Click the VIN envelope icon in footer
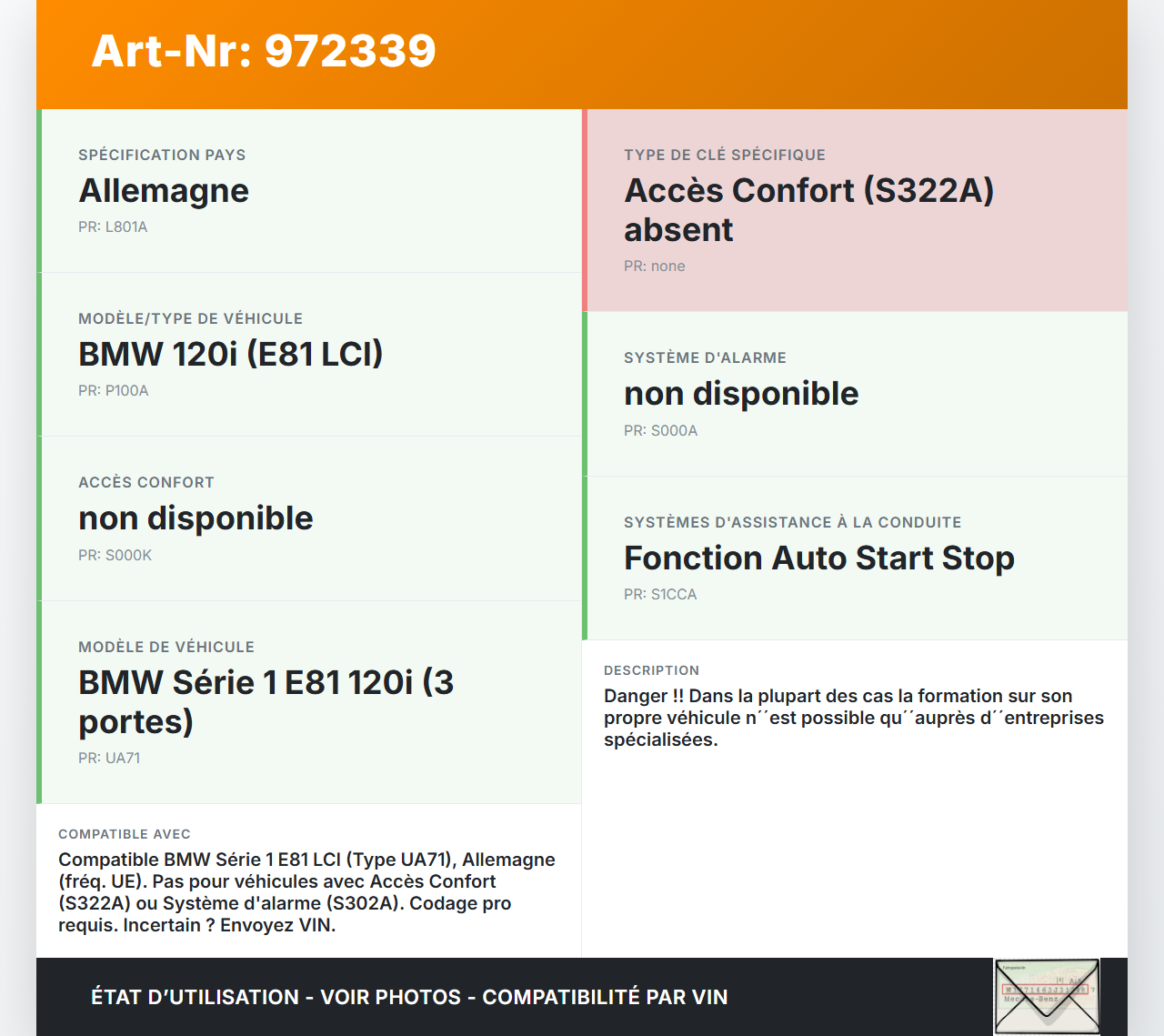This screenshot has height=1036, width=1164. (1047, 996)
